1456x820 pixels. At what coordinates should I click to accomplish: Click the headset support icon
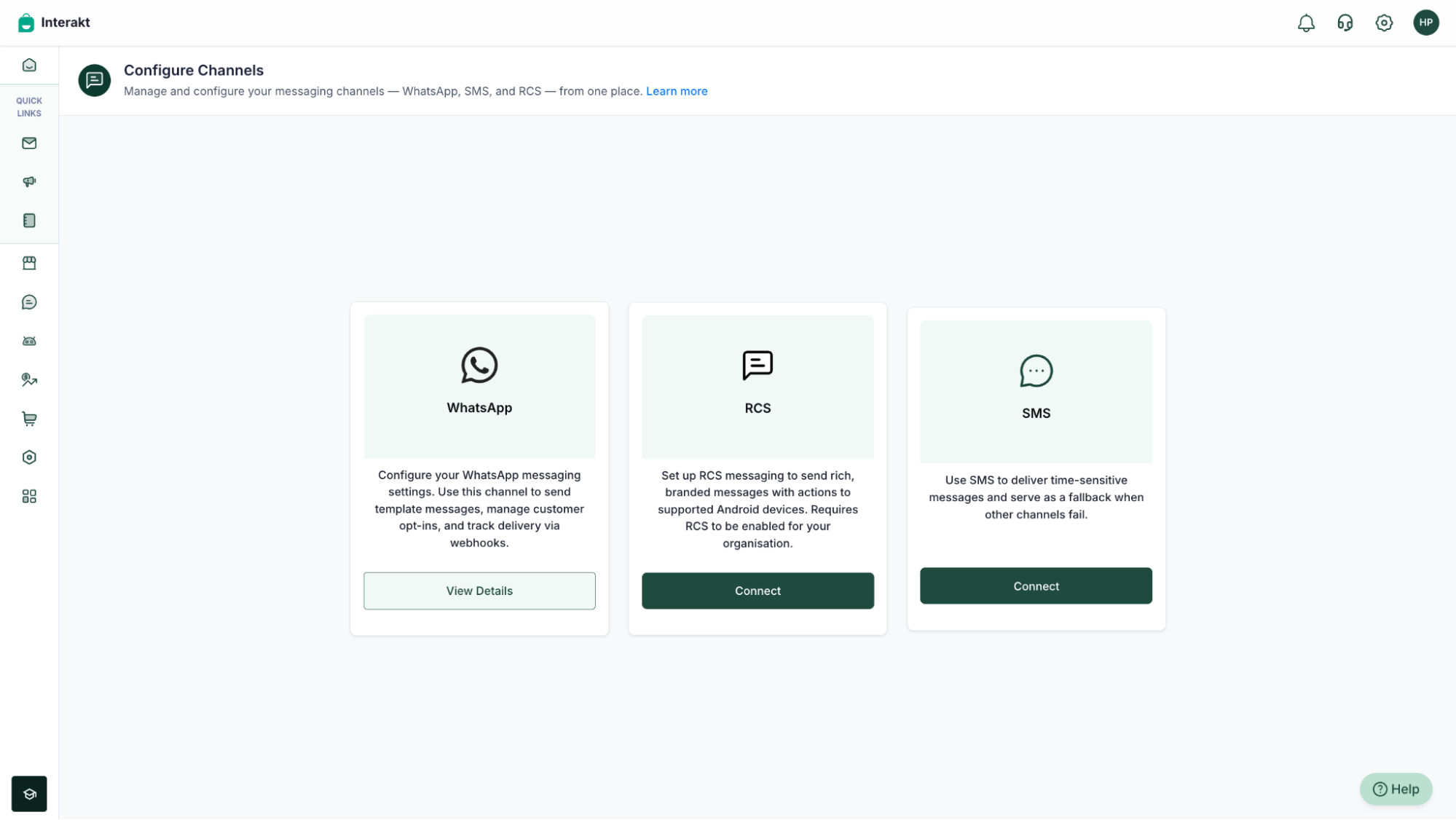(1345, 23)
